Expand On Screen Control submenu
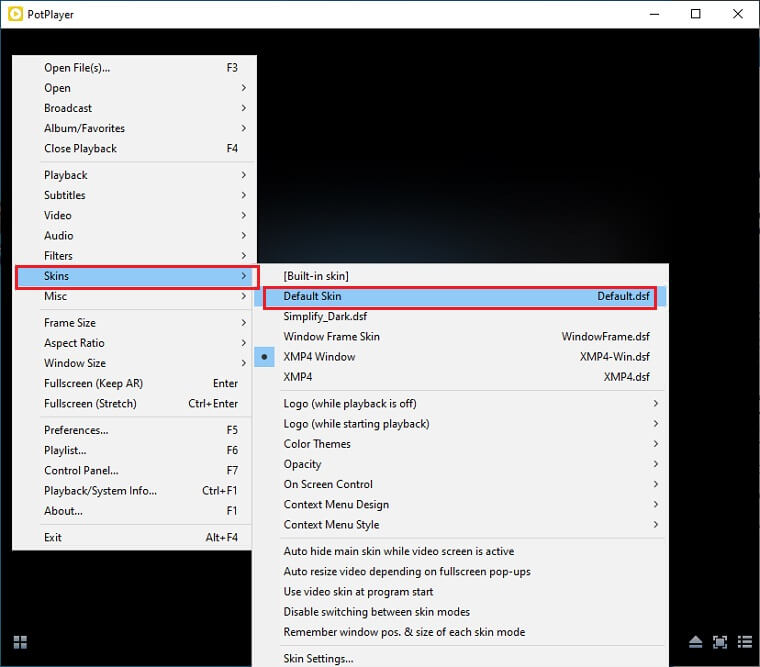The height and width of the screenshot is (667, 760). point(460,484)
